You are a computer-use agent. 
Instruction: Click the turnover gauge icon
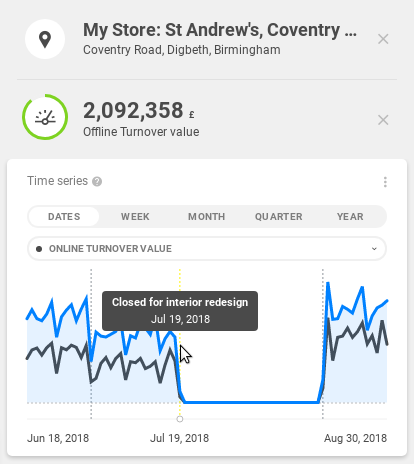point(45,117)
